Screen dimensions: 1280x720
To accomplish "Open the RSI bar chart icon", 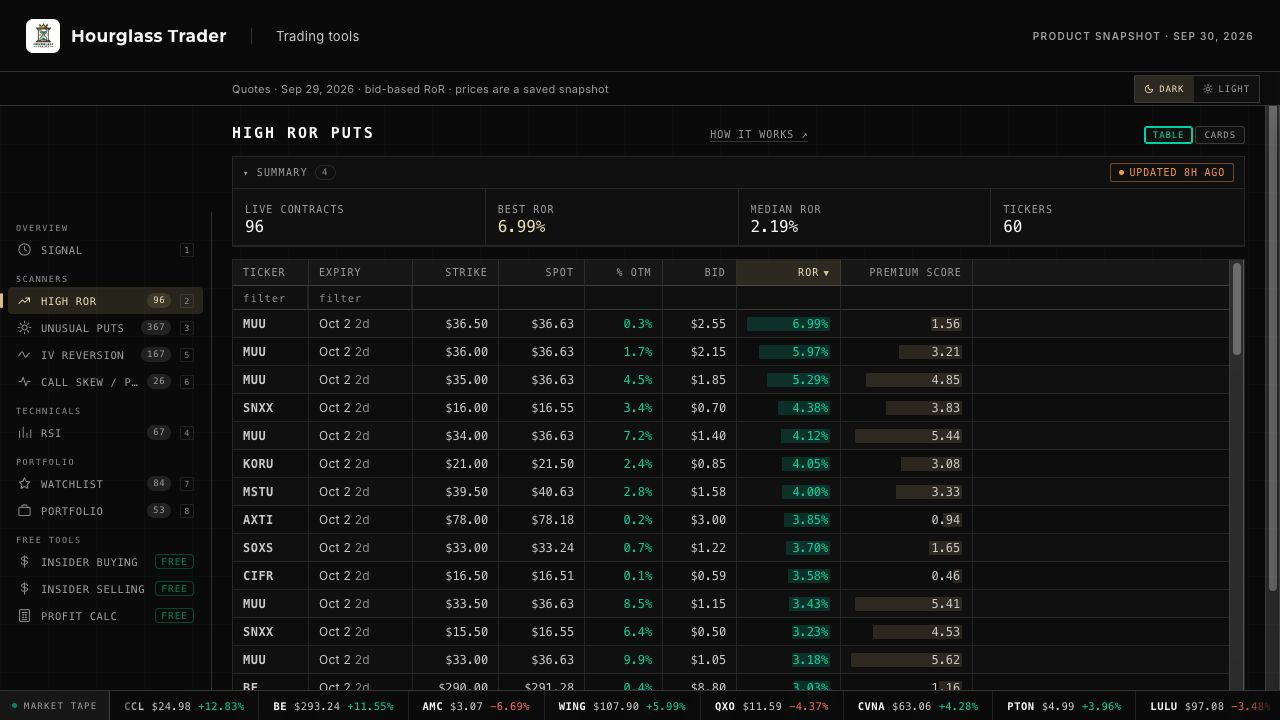I will click(x=24, y=433).
